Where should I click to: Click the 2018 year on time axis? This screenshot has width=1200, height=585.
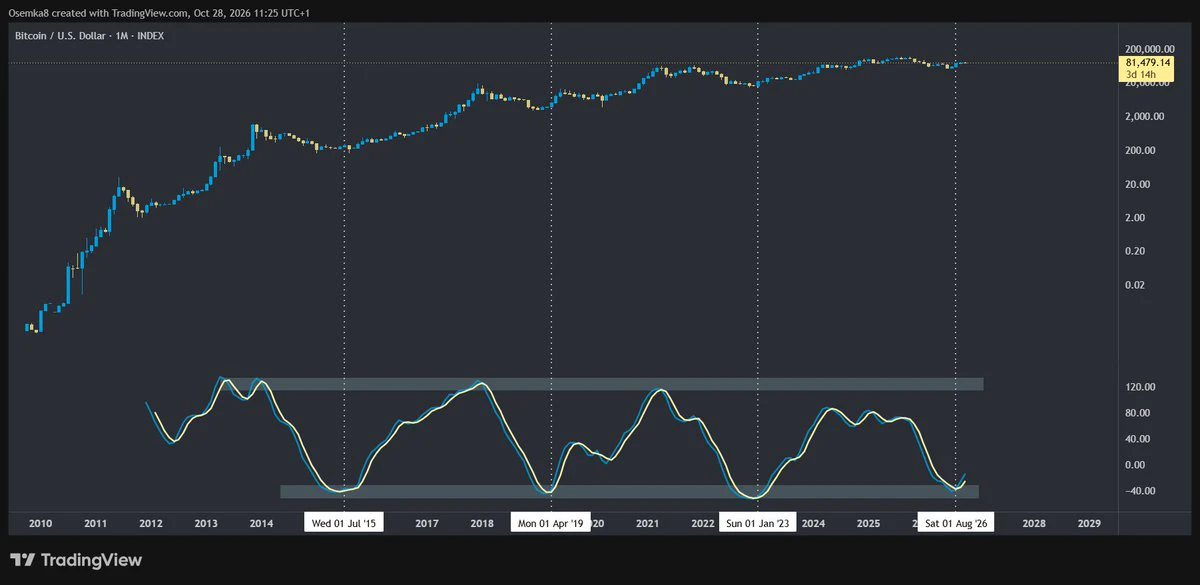pyautogui.click(x=482, y=523)
